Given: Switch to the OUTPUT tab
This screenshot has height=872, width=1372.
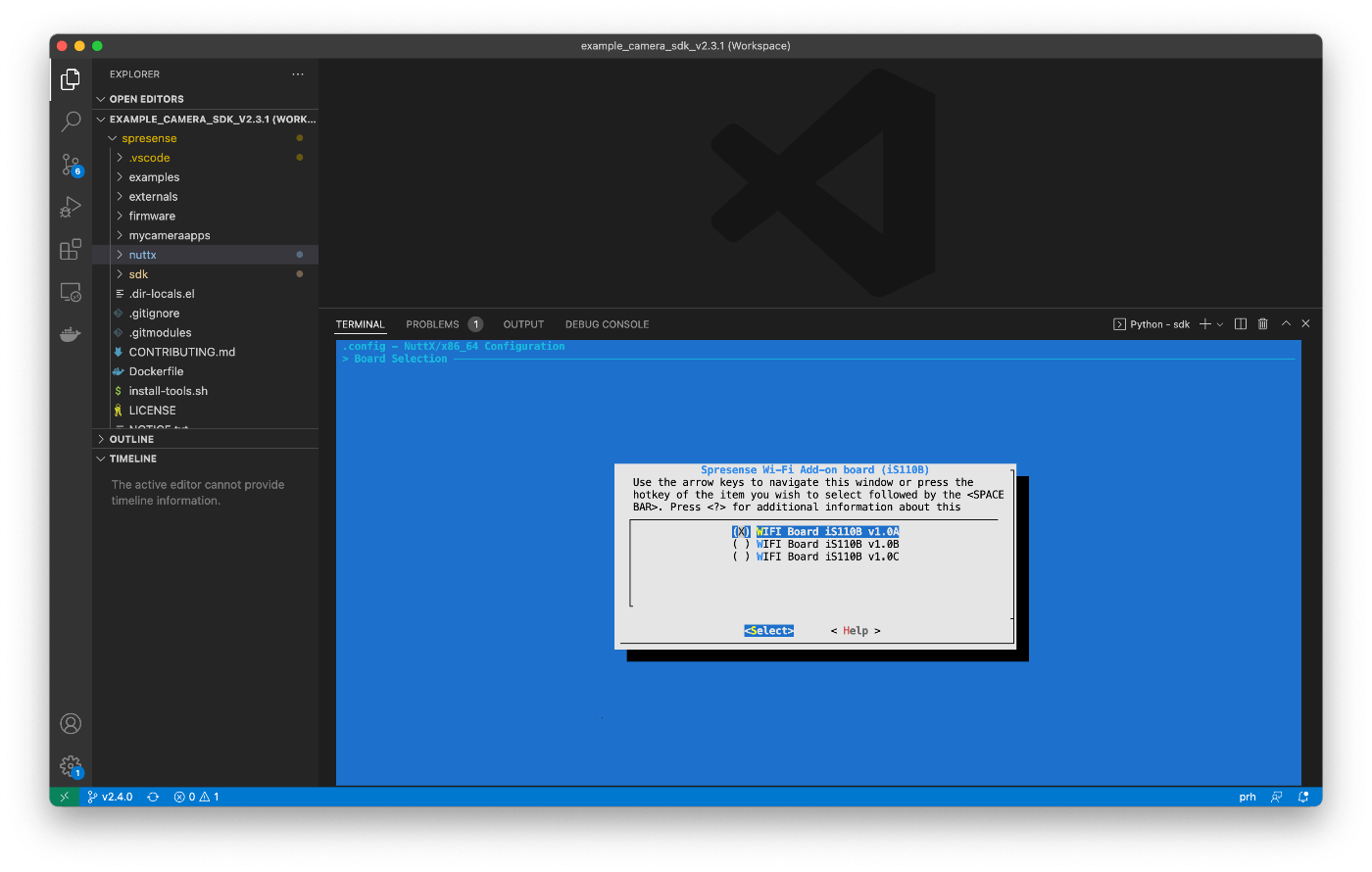Looking at the screenshot, I should 523,324.
